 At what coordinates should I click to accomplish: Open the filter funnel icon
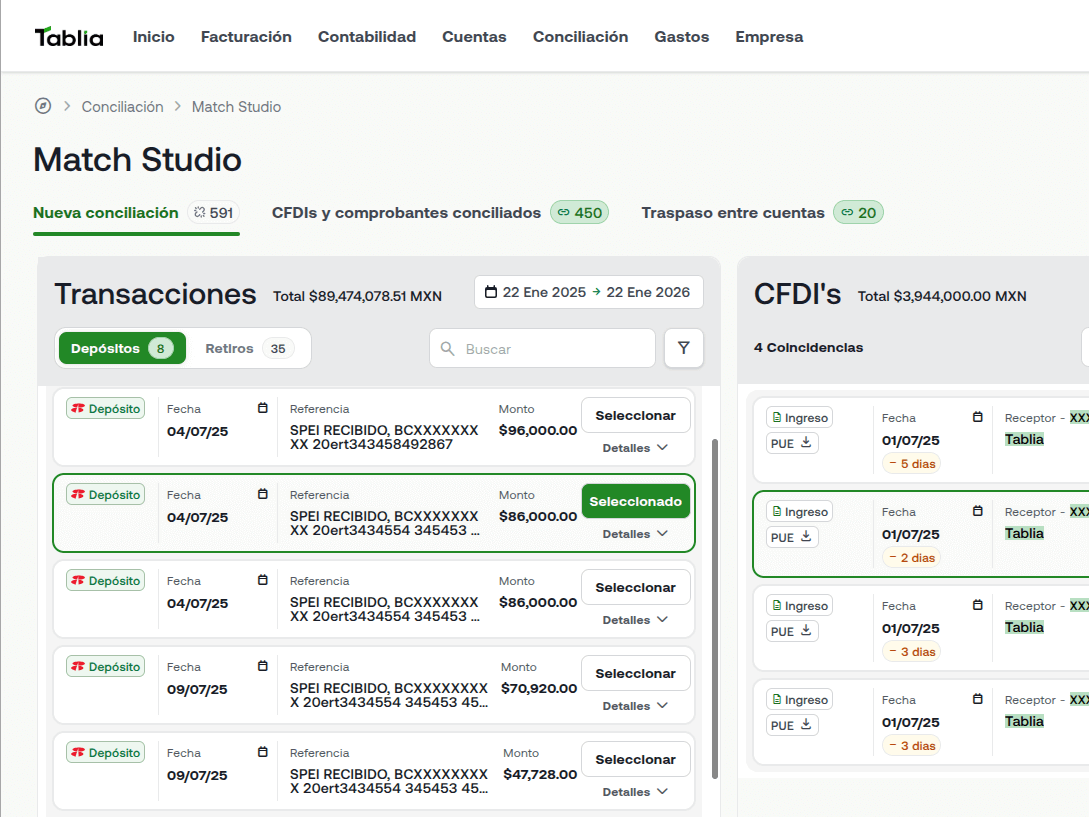pos(683,348)
